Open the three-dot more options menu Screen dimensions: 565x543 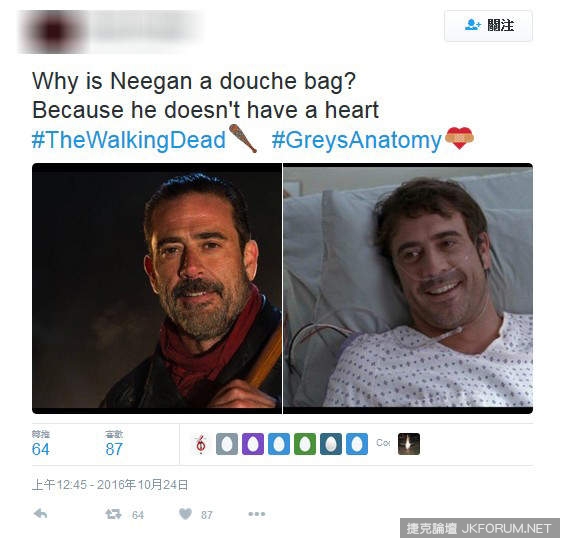[x=257, y=514]
